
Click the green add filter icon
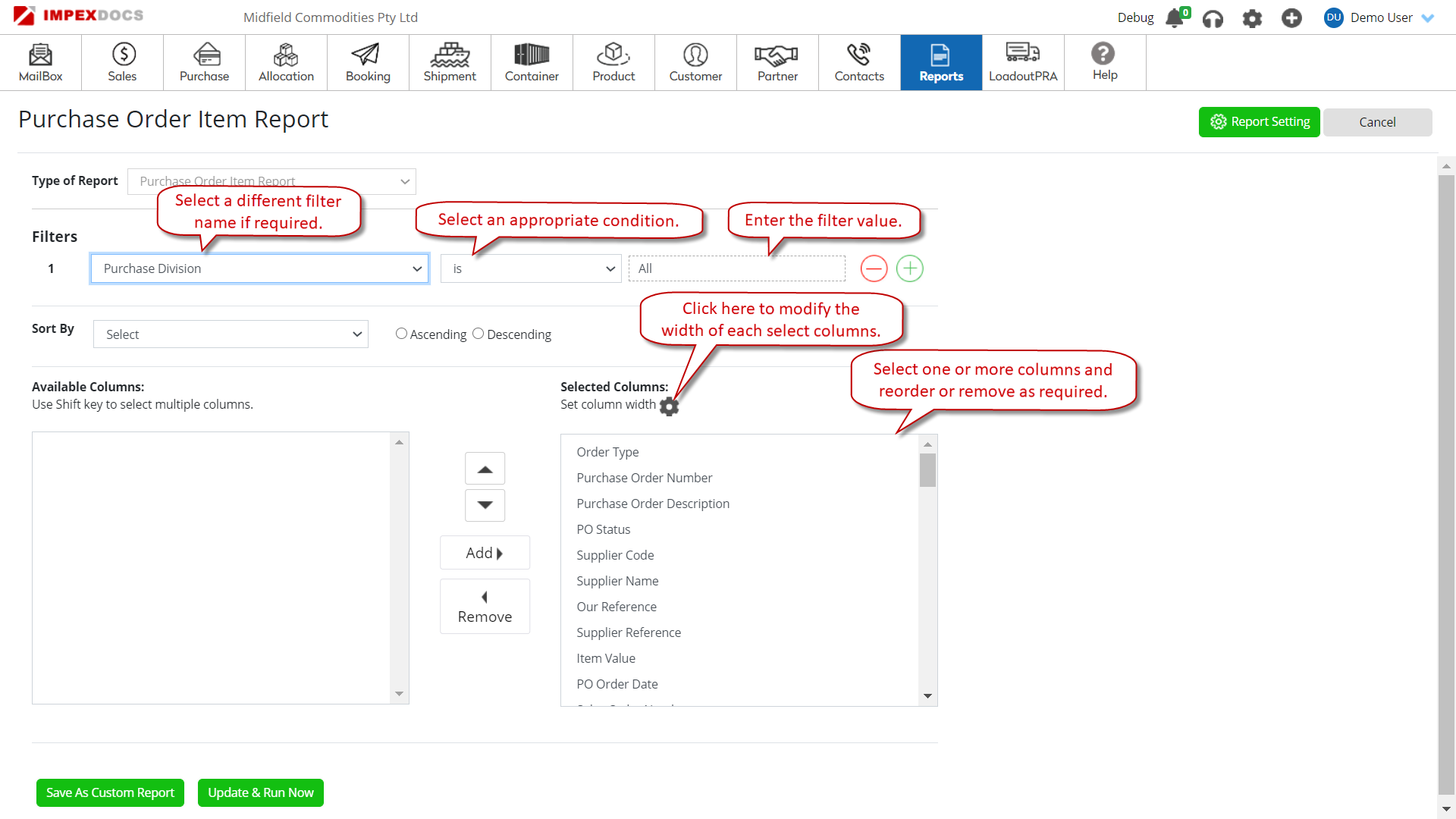(909, 268)
